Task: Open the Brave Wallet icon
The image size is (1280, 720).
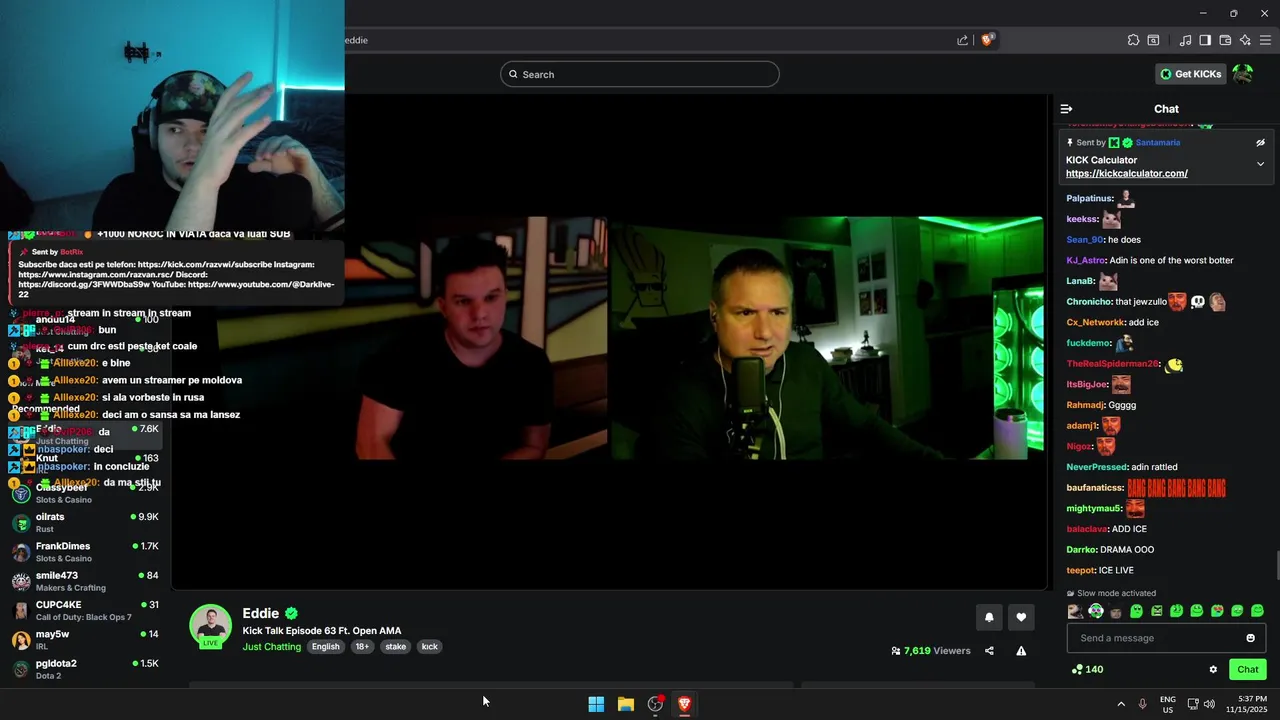Action: coord(1225,40)
